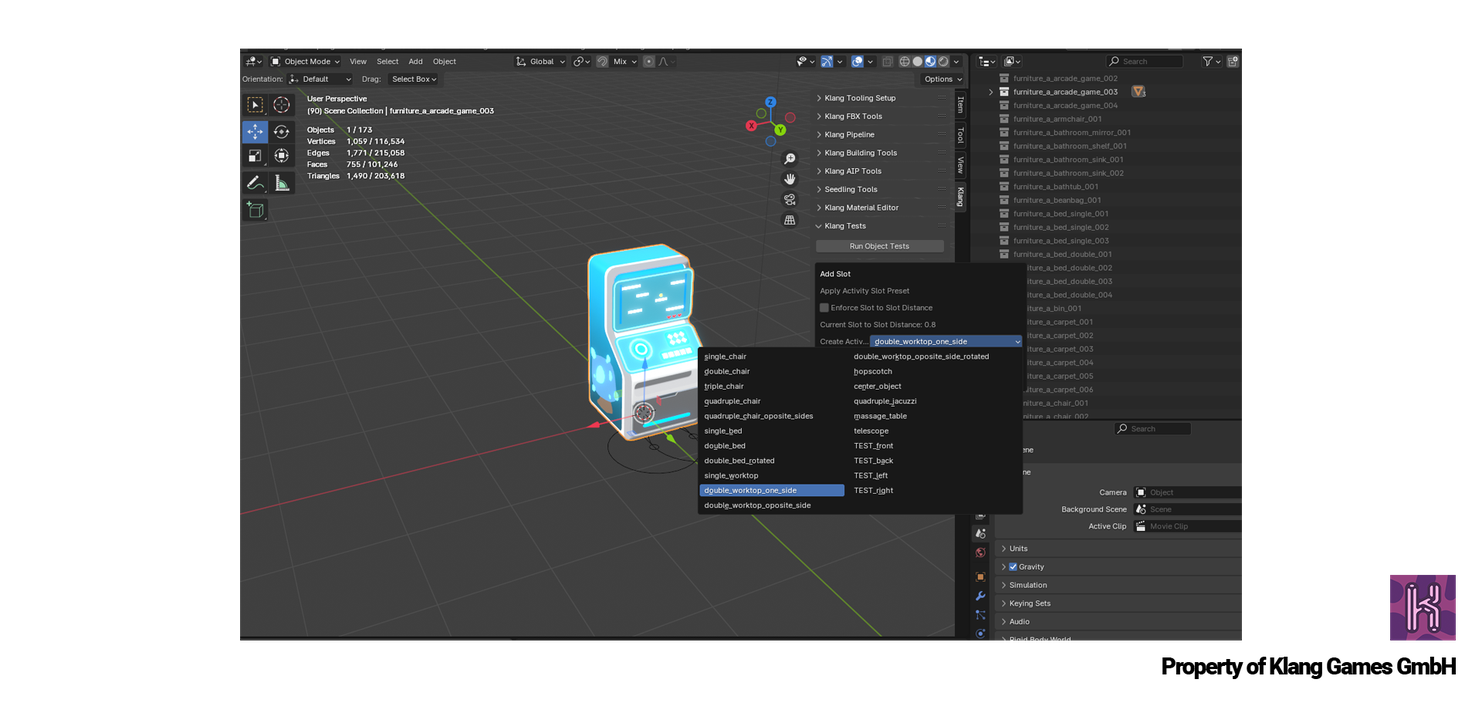
Task: Expand the Klang FBX Tools panel
Action: click(x=853, y=116)
